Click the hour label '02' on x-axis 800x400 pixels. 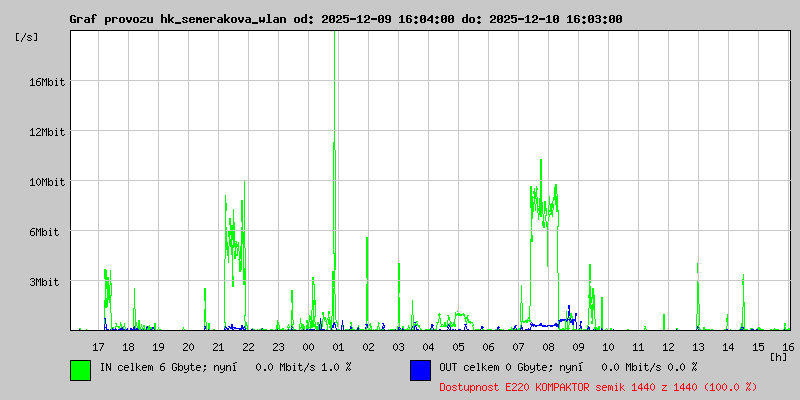pos(368,347)
